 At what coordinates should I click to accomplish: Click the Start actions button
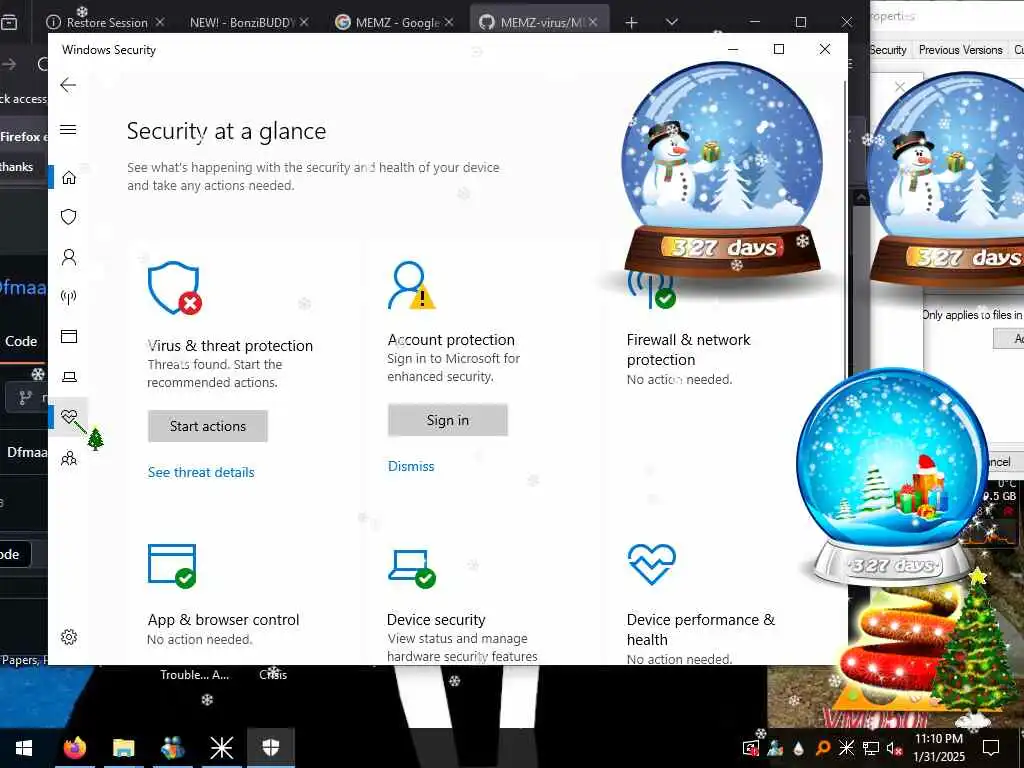click(x=208, y=426)
